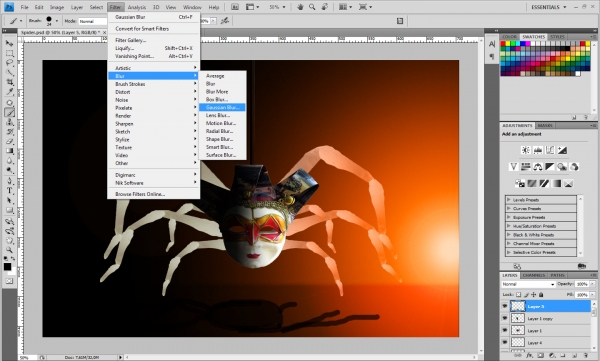
Task: Click the foreground color swatch
Action: 7,267
